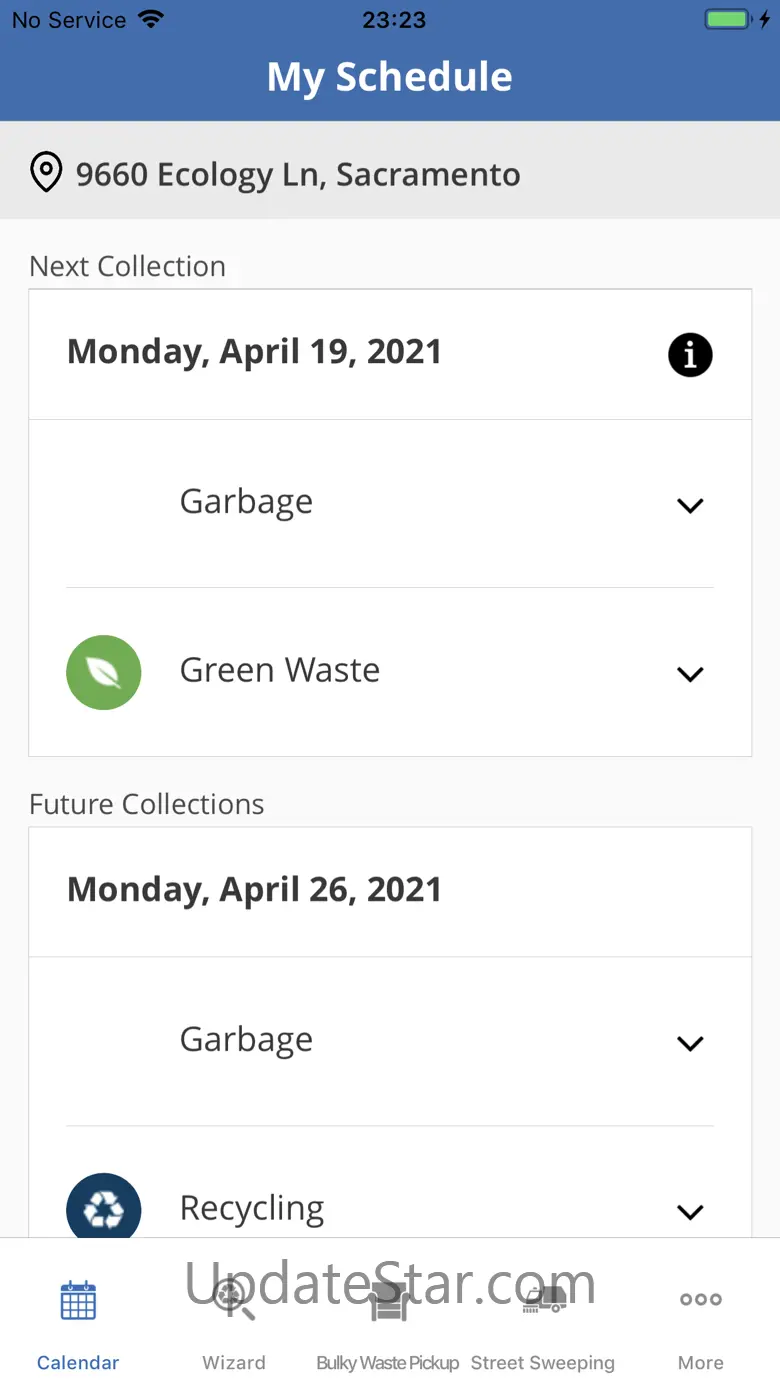Tap the info icon for April 19
Viewport: 780px width, 1387px height.
(690, 355)
